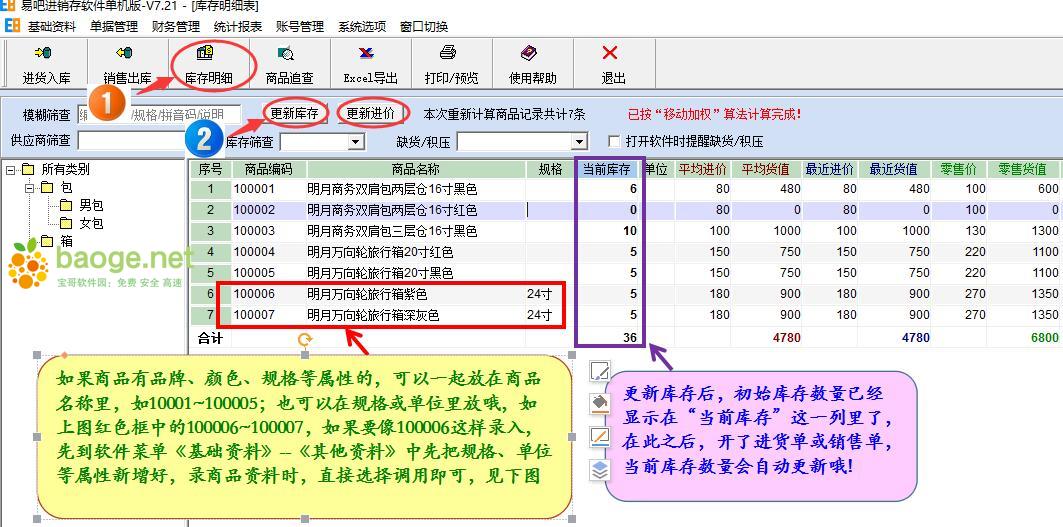Viewport: 1063px width, 527px height.
Task: Click the red 退出 exit icon
Action: 612,63
